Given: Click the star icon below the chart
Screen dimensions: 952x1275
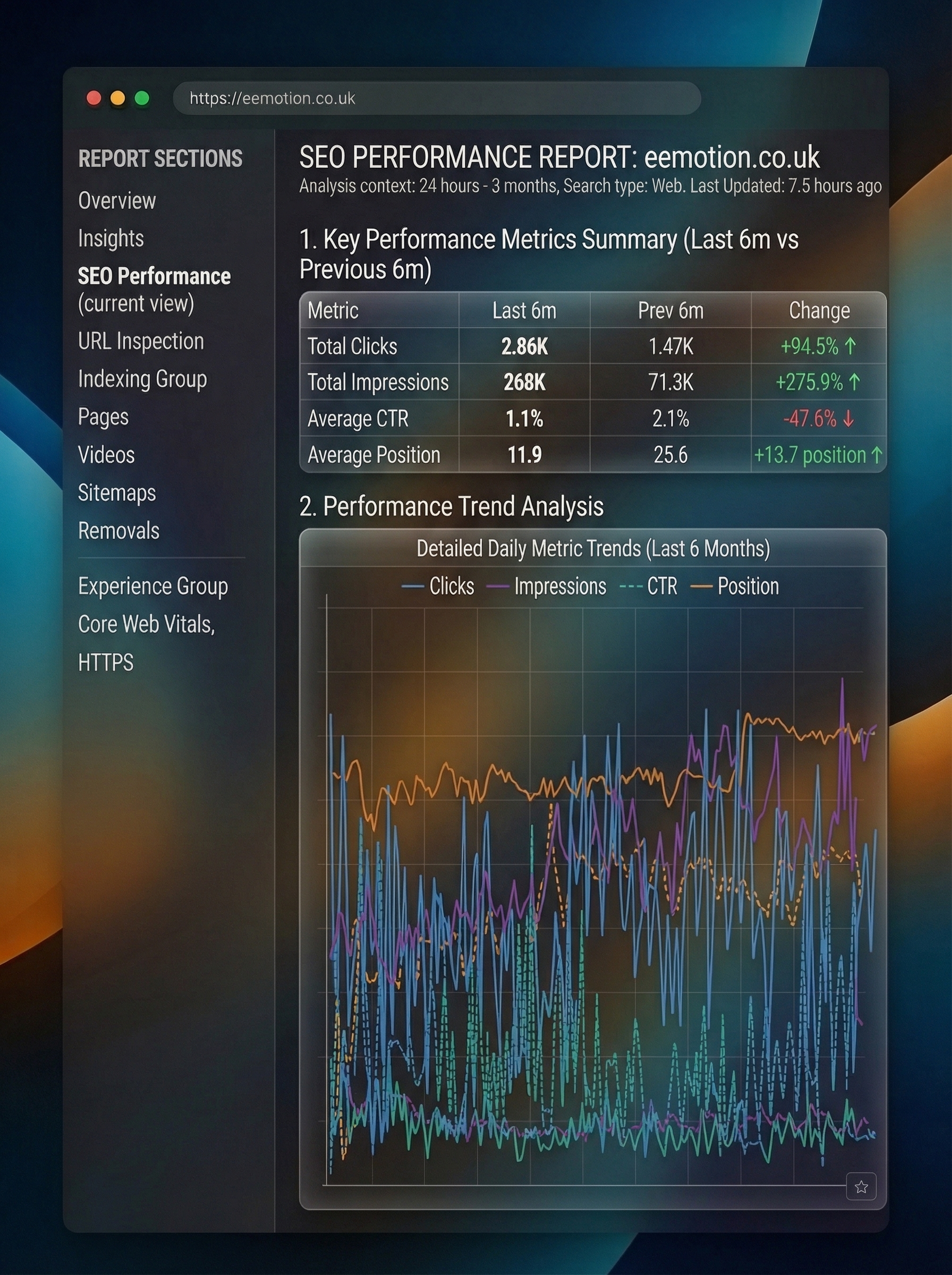Looking at the screenshot, I should point(861,1186).
